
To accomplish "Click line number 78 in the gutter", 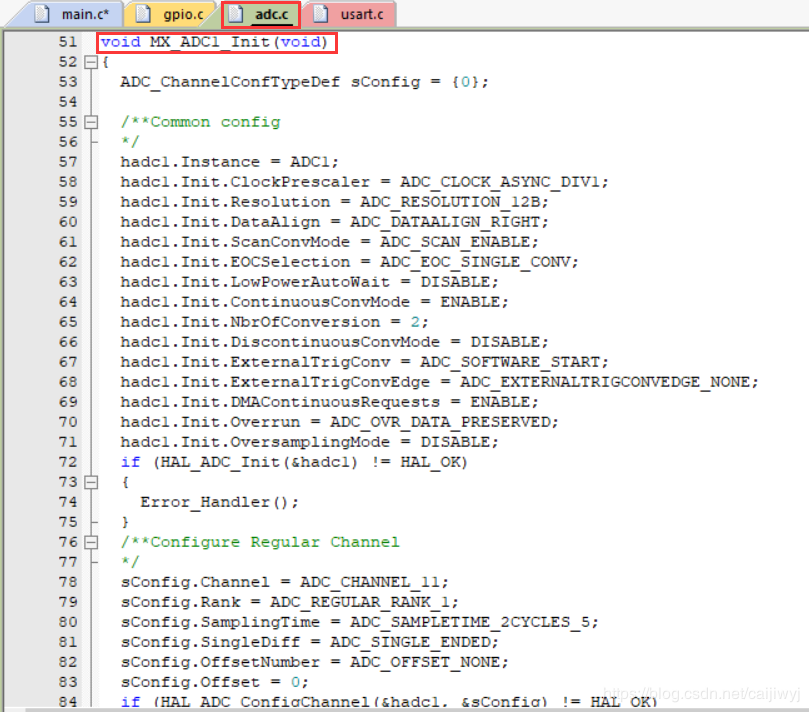I will [x=68, y=582].
